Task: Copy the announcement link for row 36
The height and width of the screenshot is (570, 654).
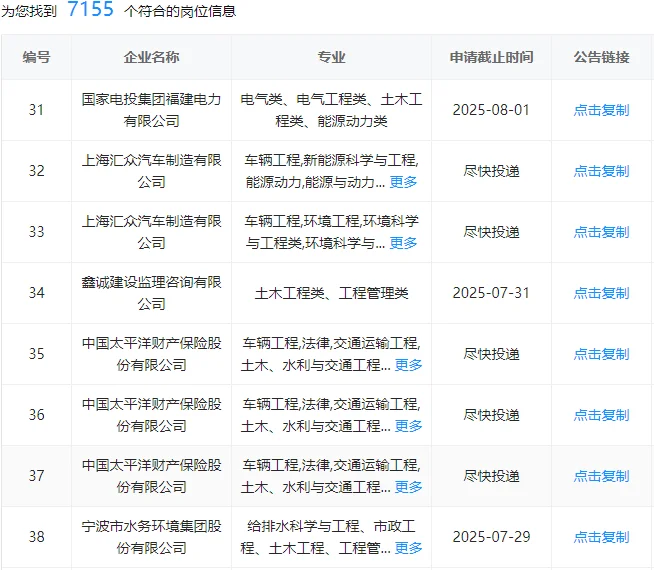Action: 601,415
